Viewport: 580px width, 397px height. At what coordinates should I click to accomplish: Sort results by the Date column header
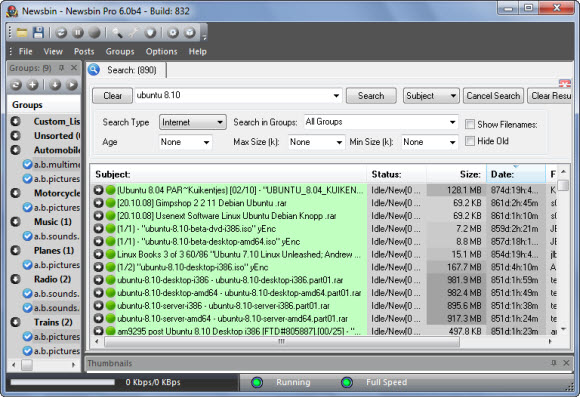tap(516, 174)
